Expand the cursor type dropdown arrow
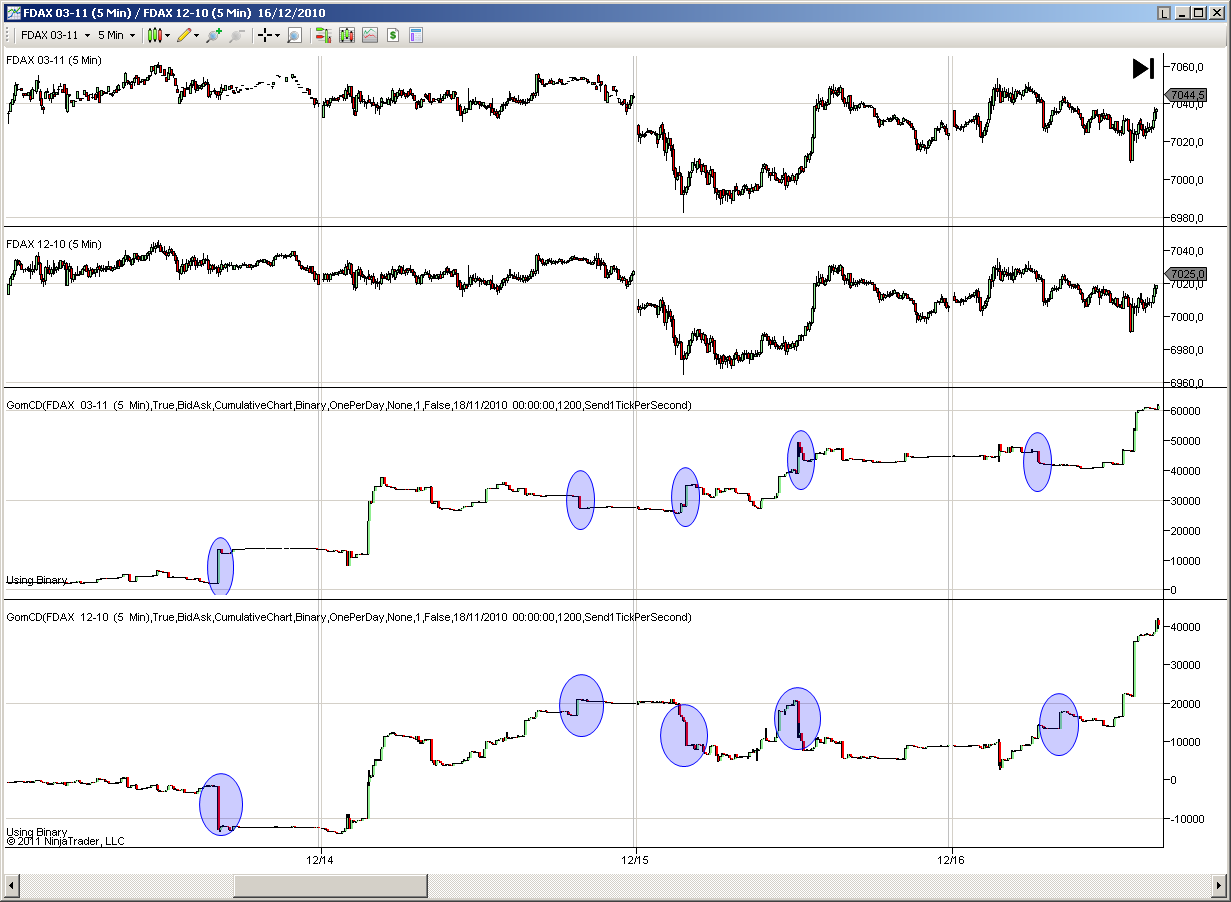The height and width of the screenshot is (902, 1231). tap(278, 35)
